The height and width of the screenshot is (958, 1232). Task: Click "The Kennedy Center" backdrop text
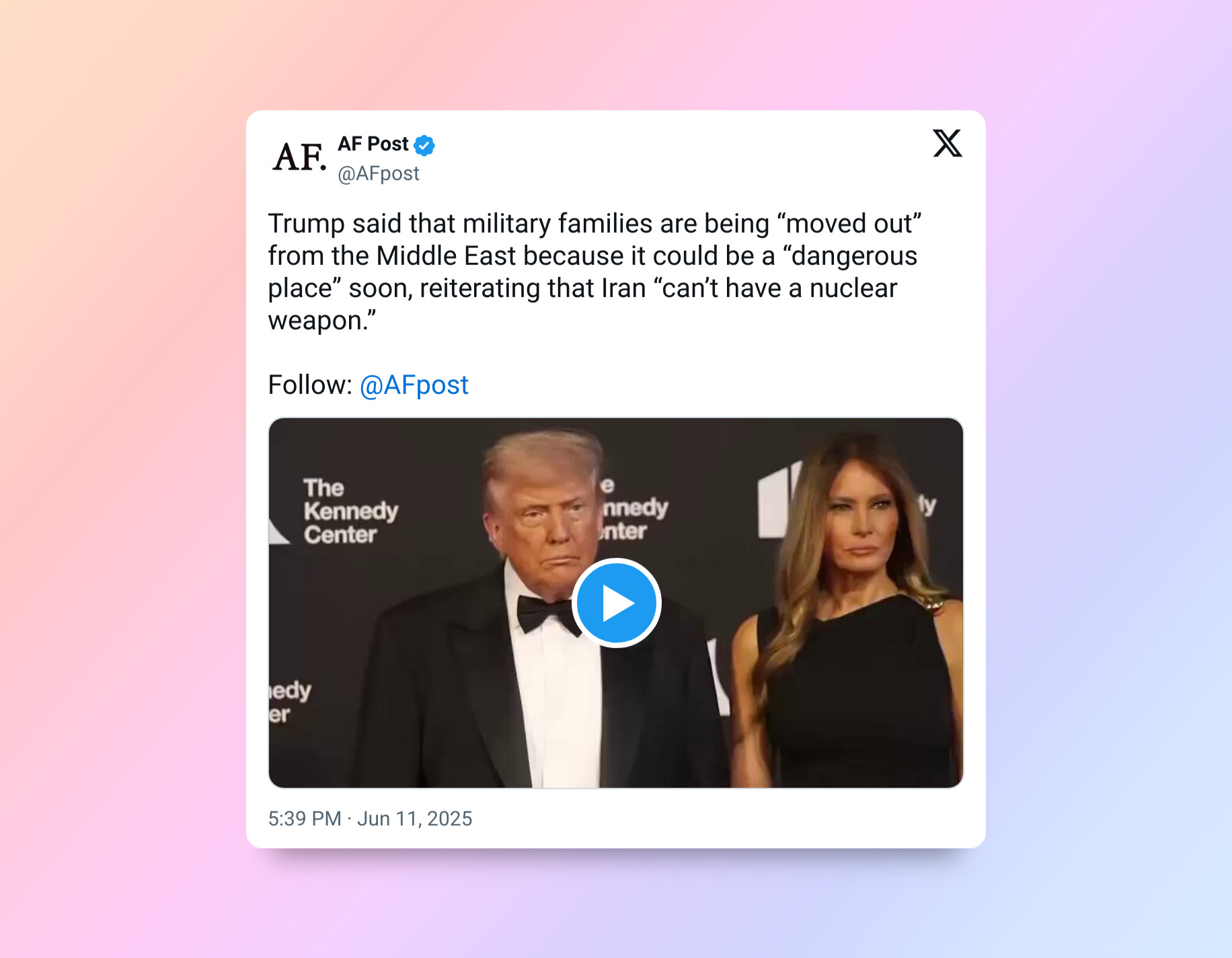(350, 511)
